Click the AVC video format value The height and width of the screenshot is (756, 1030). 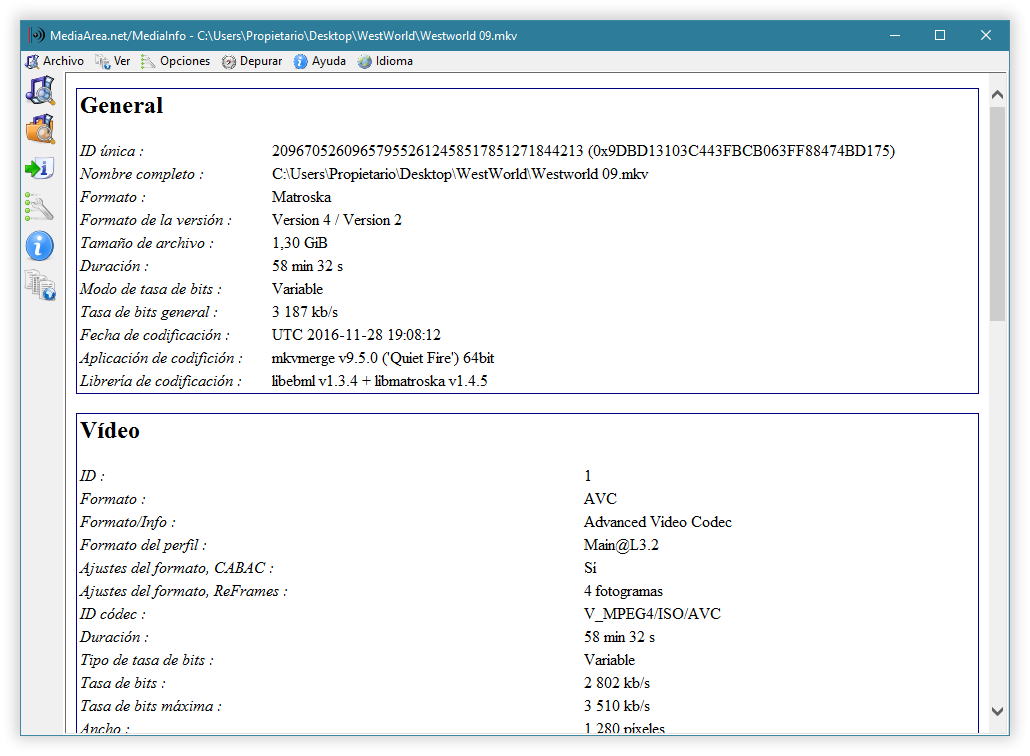coord(600,499)
